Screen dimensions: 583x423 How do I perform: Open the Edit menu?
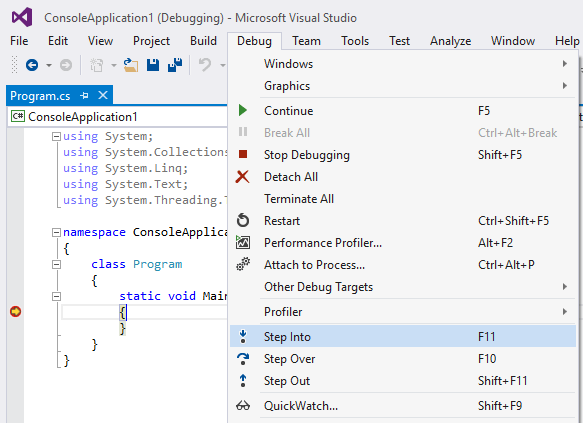(x=58, y=41)
